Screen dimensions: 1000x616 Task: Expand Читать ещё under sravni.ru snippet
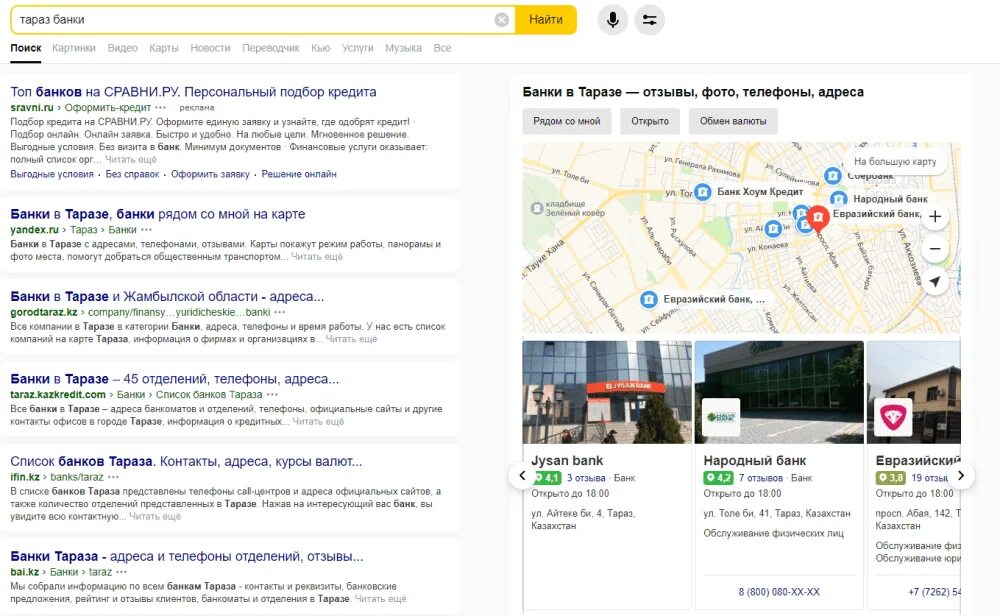(x=131, y=159)
